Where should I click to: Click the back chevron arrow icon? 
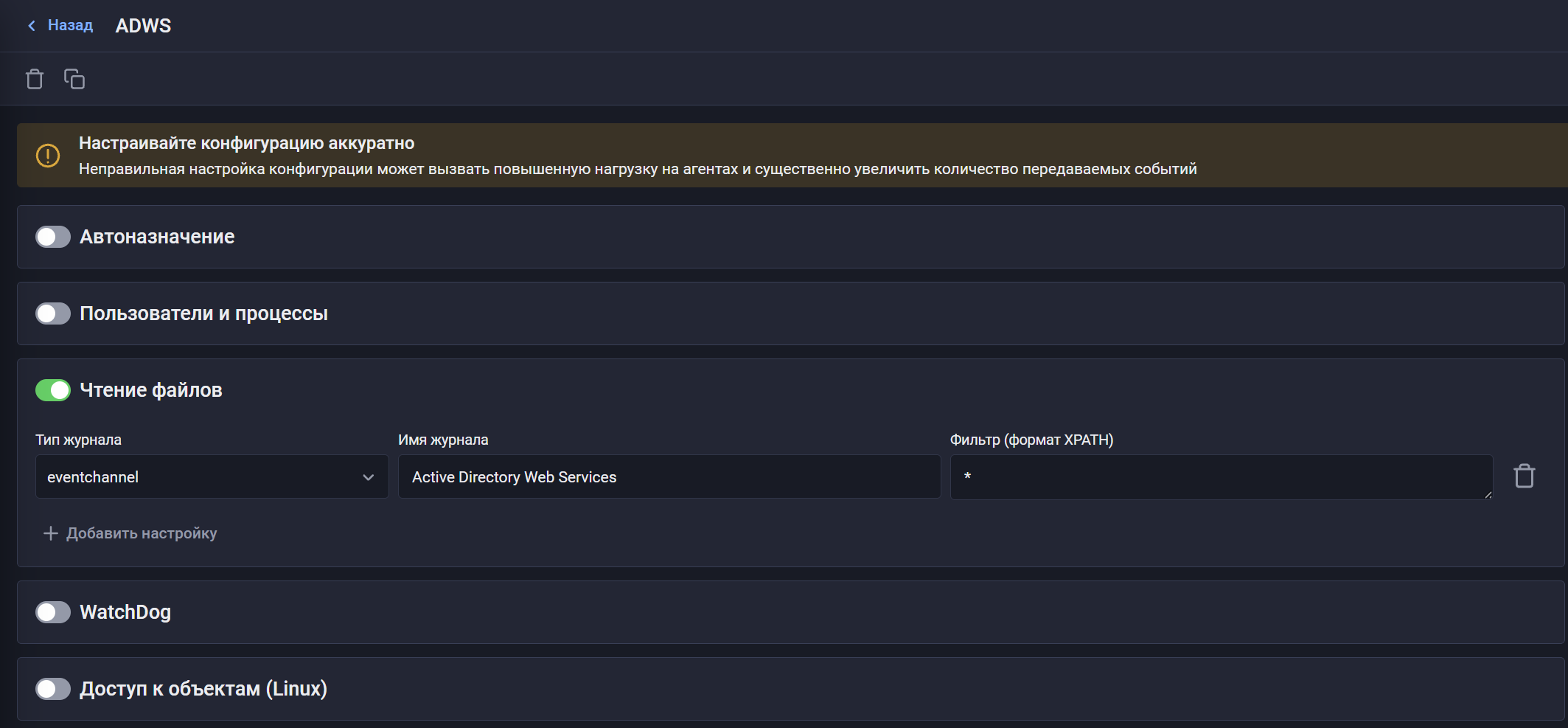tap(32, 26)
